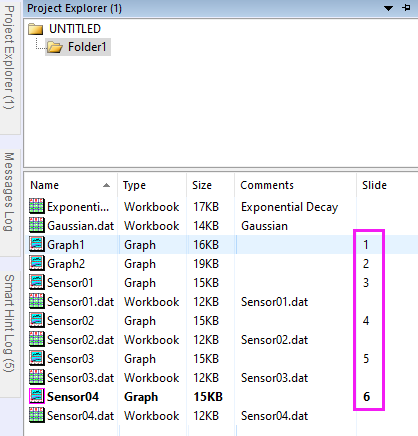Click the Sensor04.dat workbook icon
Screen dimensions: 418x436
[36, 415]
